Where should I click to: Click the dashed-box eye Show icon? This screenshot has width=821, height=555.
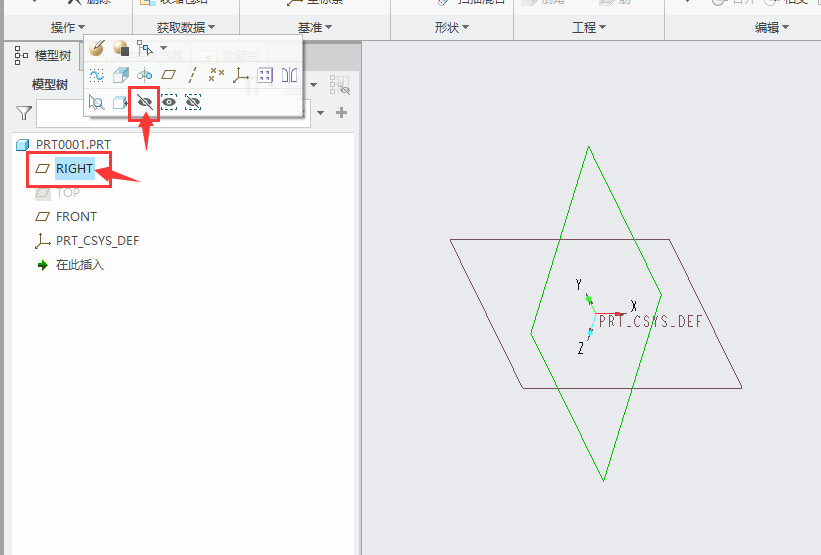click(x=169, y=102)
